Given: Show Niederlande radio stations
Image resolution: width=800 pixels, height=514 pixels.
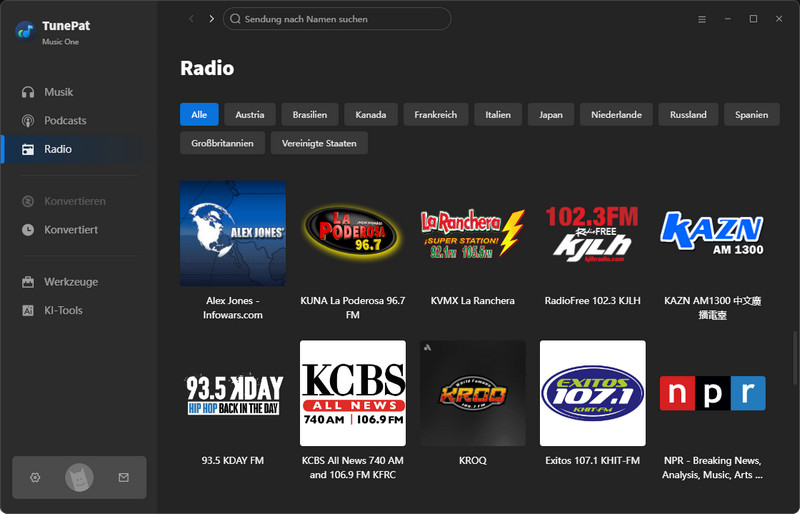Looking at the screenshot, I should point(616,114).
